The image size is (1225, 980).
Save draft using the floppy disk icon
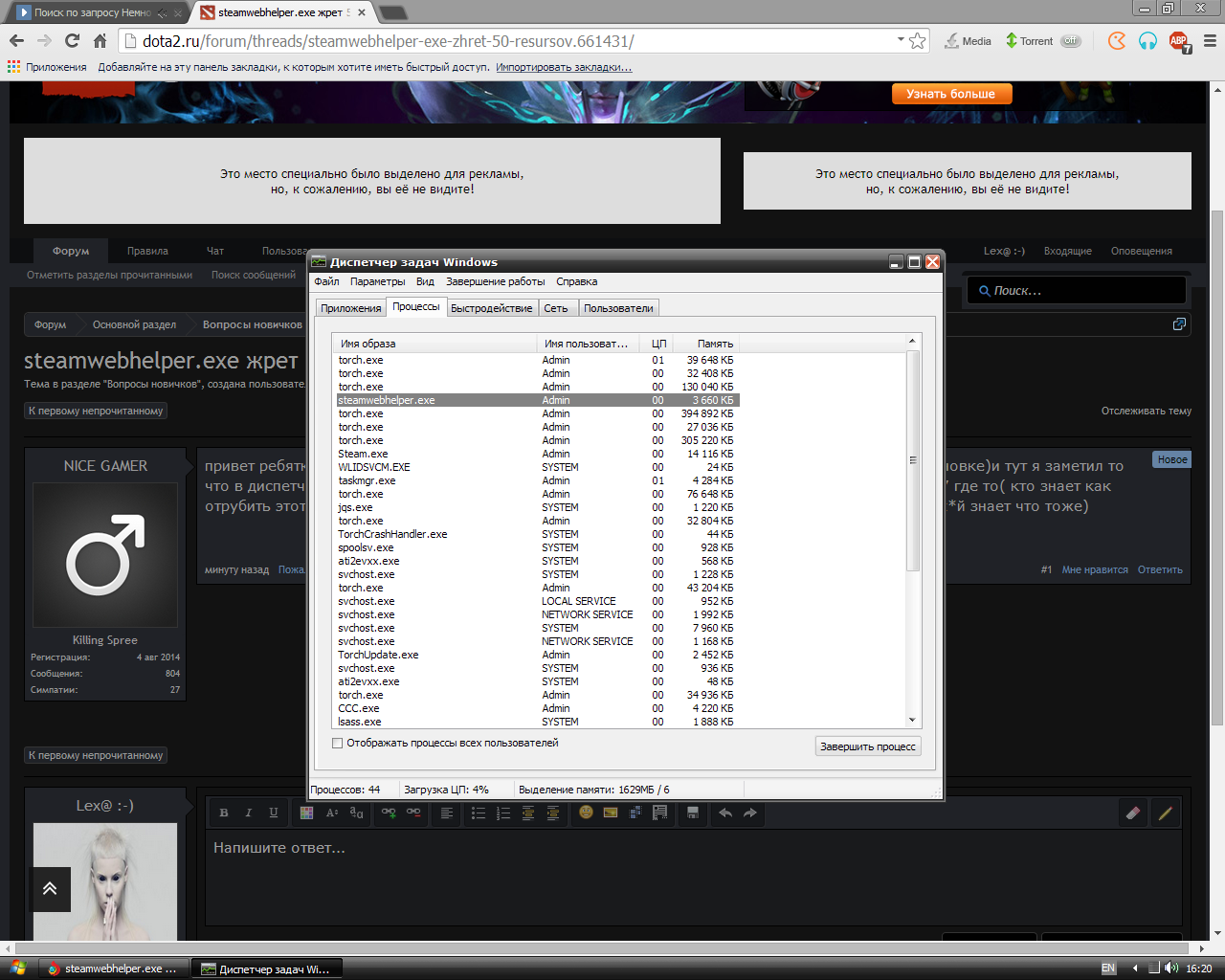click(x=693, y=813)
